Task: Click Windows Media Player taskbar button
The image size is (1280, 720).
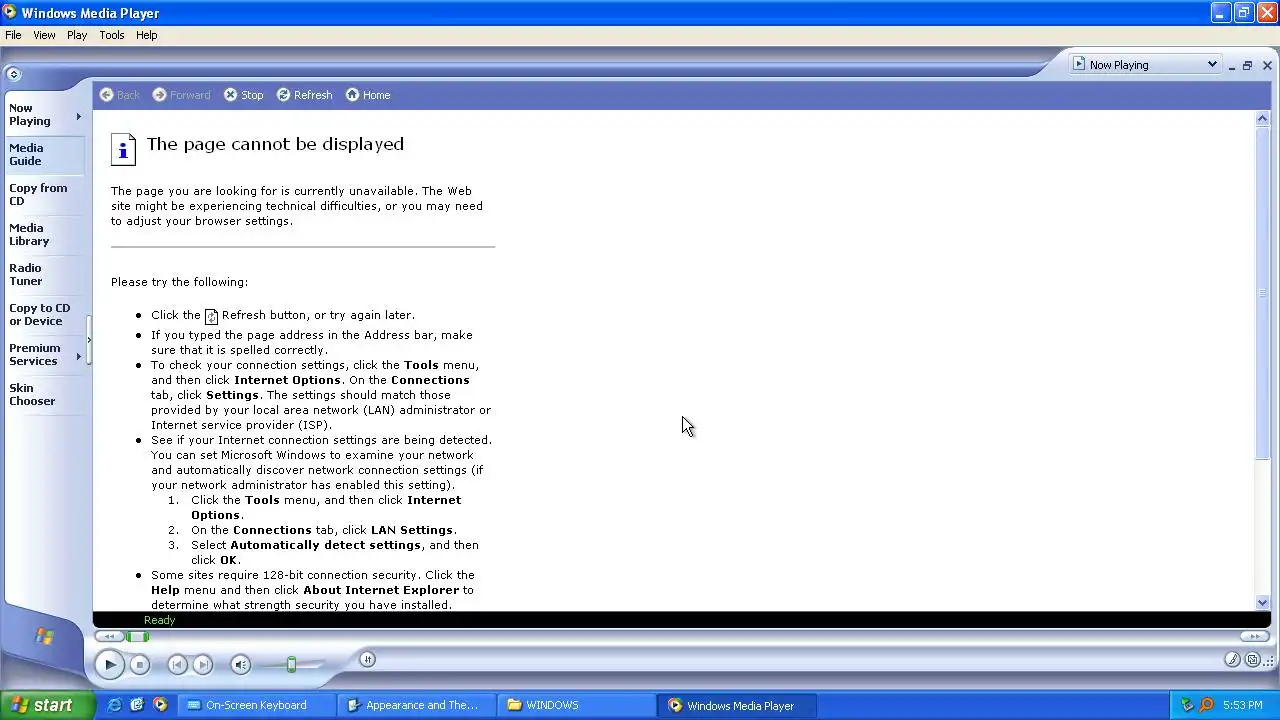Action: pyautogui.click(x=735, y=705)
